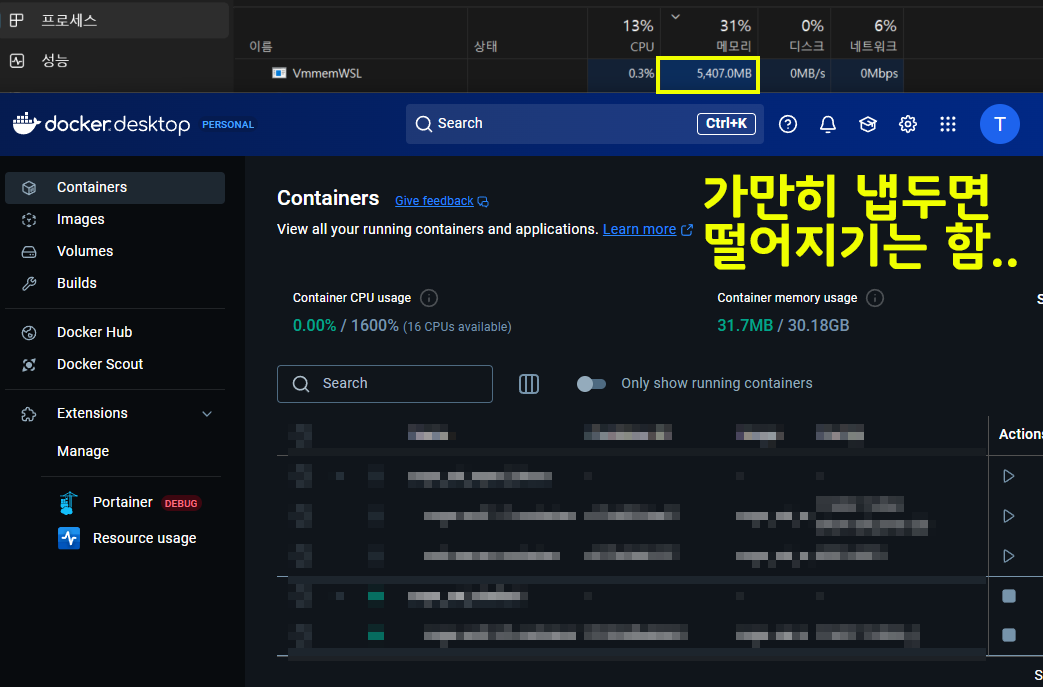
Task: Focus the containers list Search box
Action: pyautogui.click(x=385, y=384)
